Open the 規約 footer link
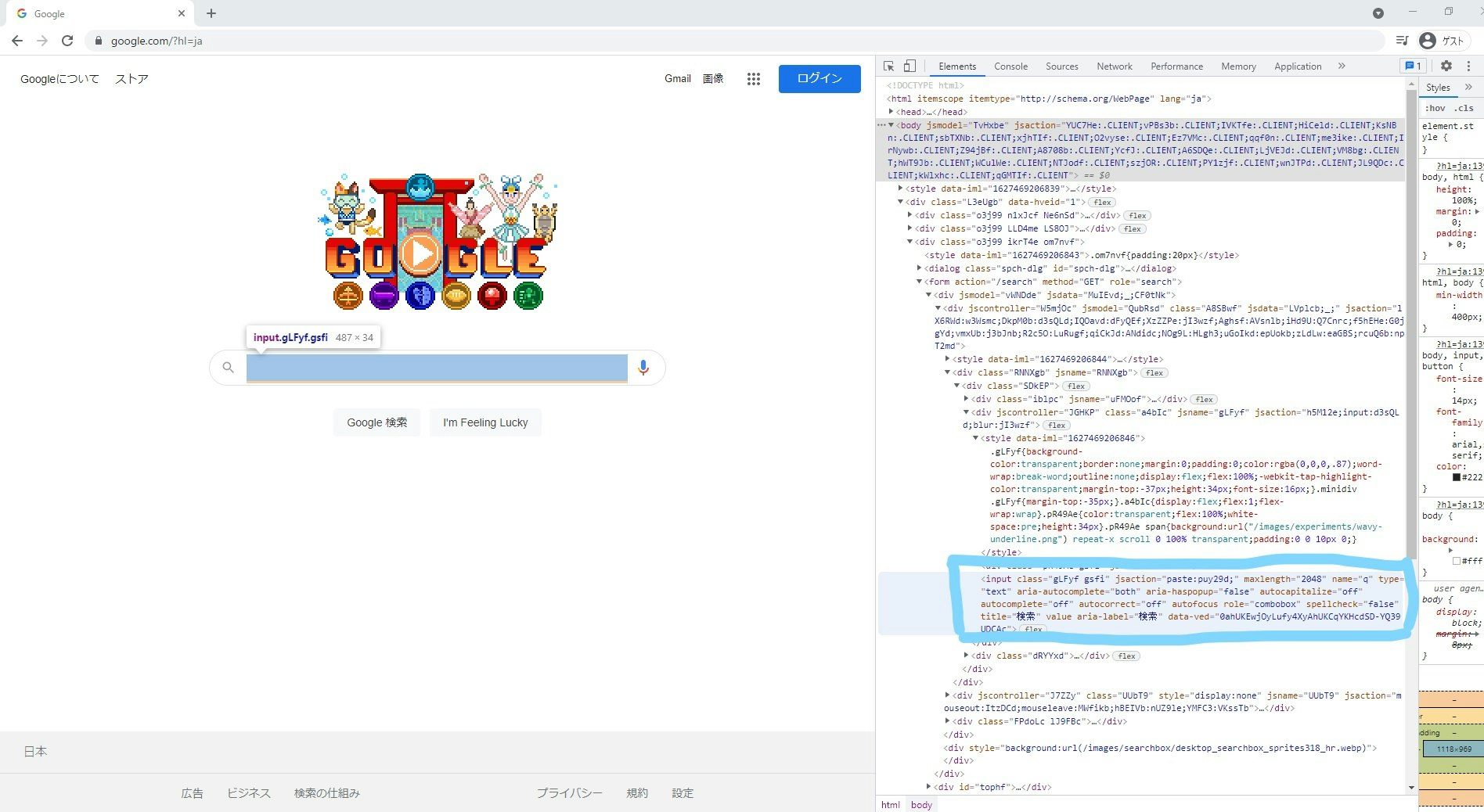This screenshot has width=1484, height=812. coord(637,793)
